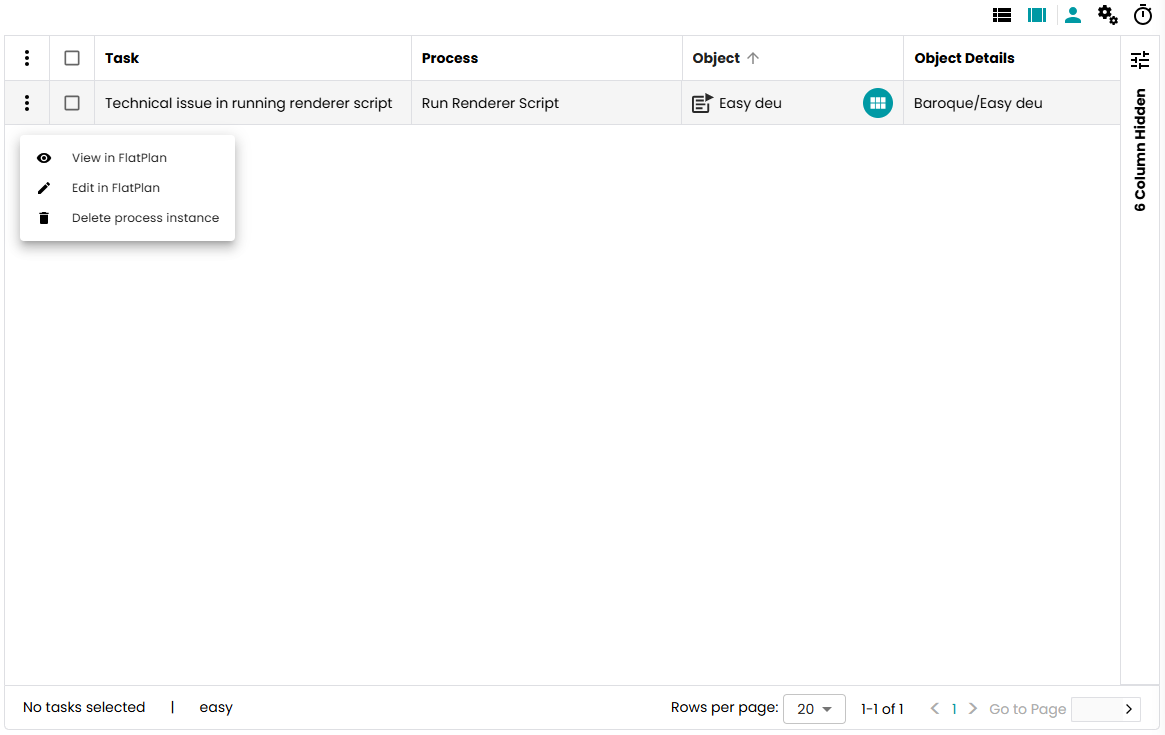Switch to column board view icon
This screenshot has width=1165, height=735.
click(1037, 15)
